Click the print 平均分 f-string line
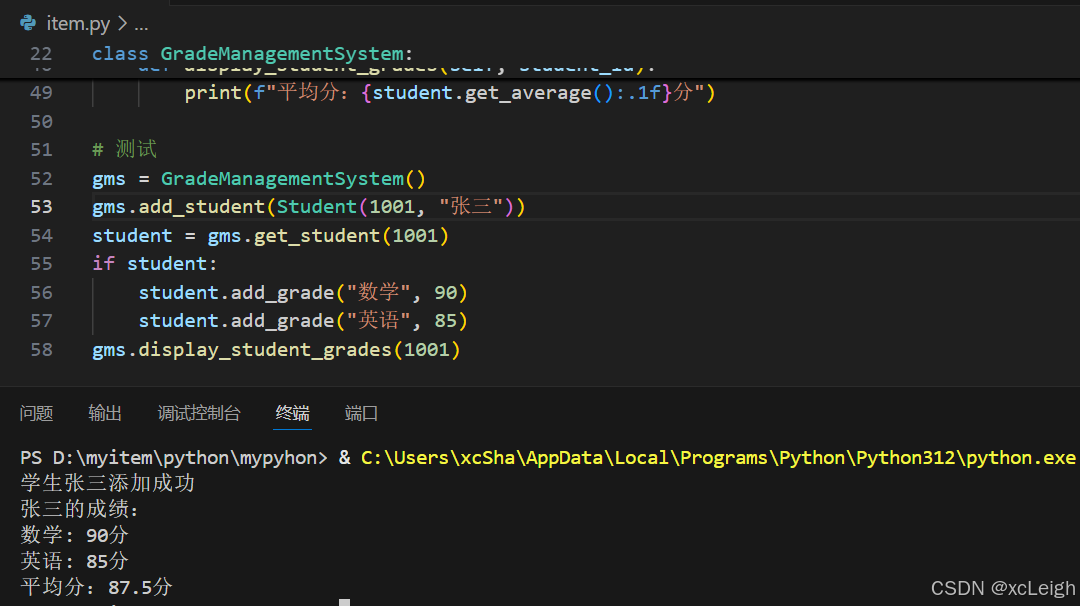 450,92
